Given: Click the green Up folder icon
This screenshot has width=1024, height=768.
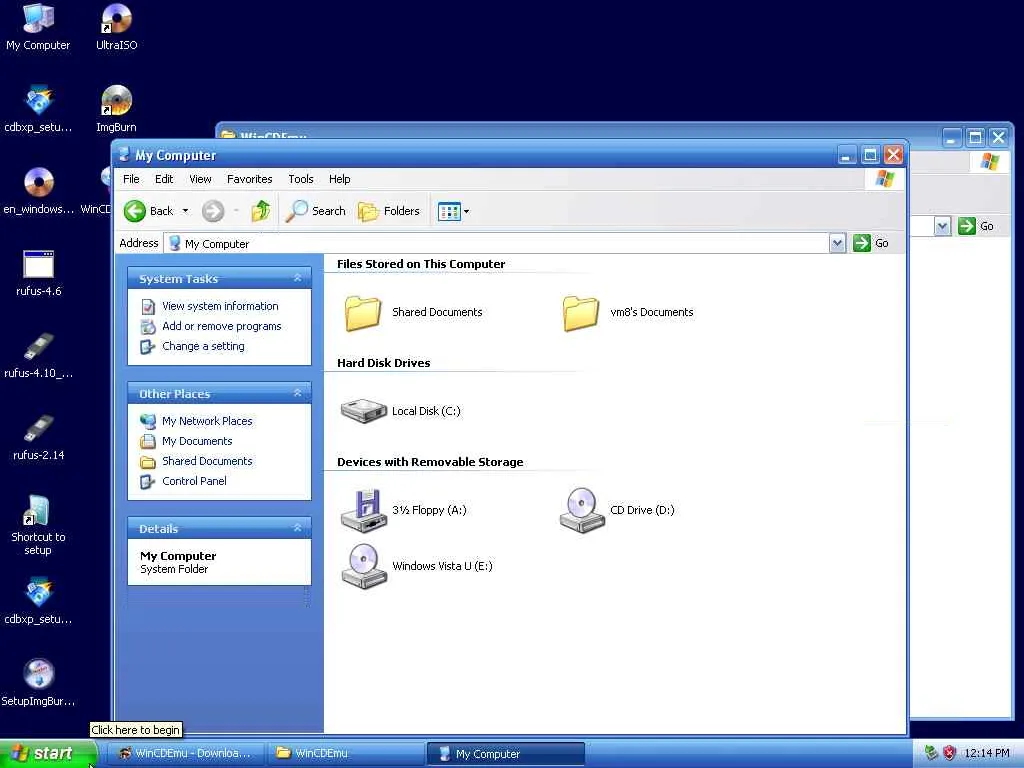Looking at the screenshot, I should point(261,211).
